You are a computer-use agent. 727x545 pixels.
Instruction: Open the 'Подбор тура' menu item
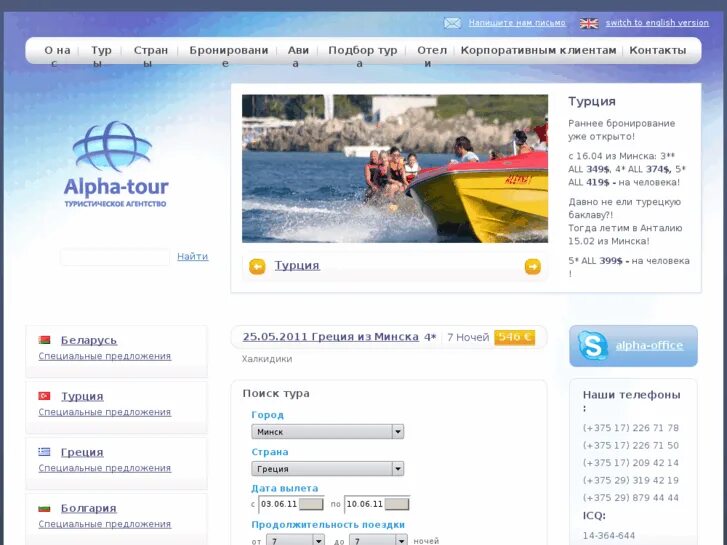363,56
